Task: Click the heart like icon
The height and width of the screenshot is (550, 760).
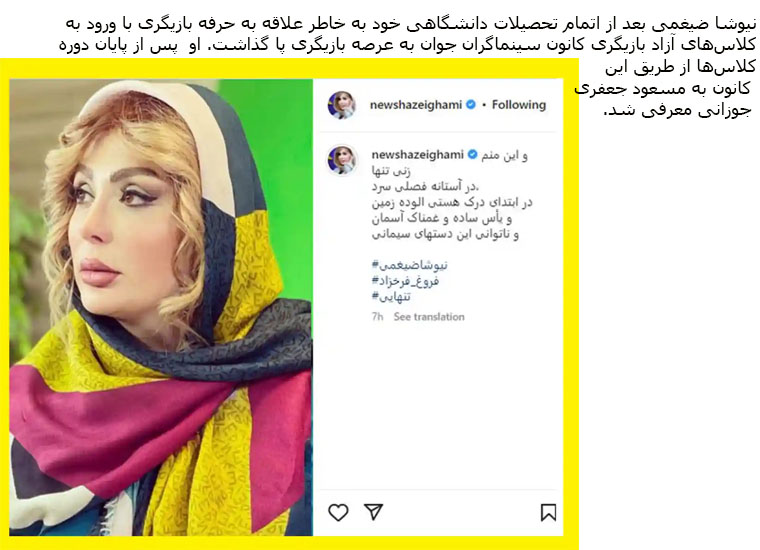Action: point(338,512)
